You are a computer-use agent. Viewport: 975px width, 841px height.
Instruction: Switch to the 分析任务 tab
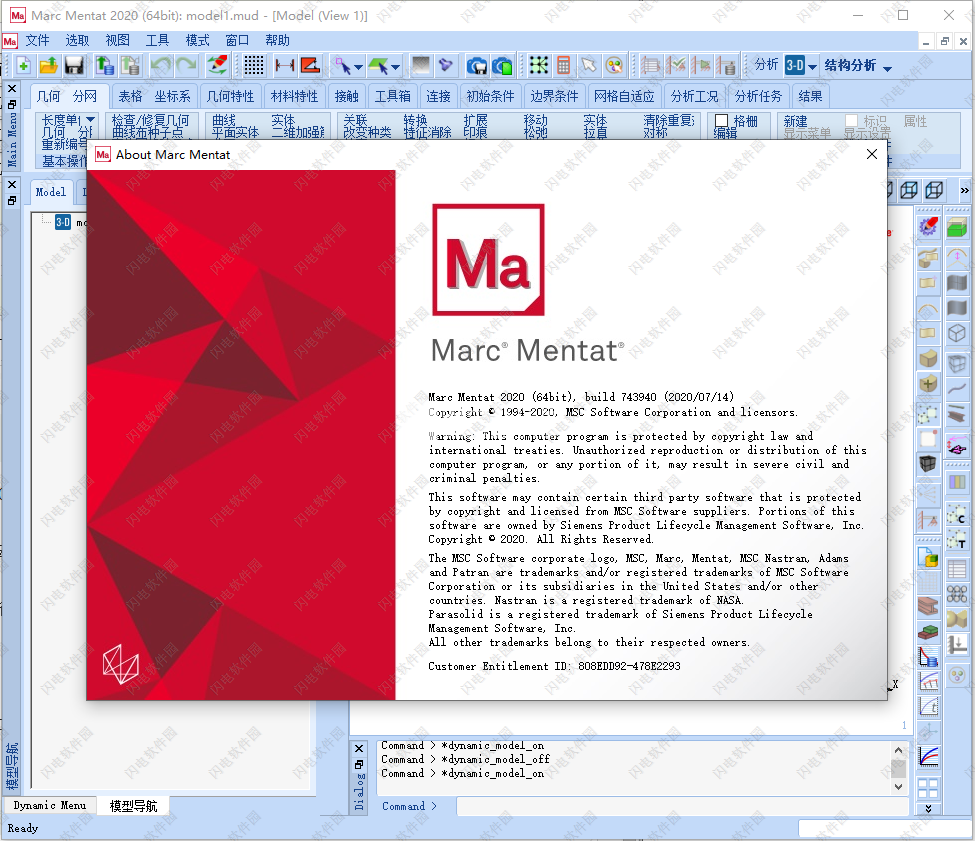click(x=758, y=96)
